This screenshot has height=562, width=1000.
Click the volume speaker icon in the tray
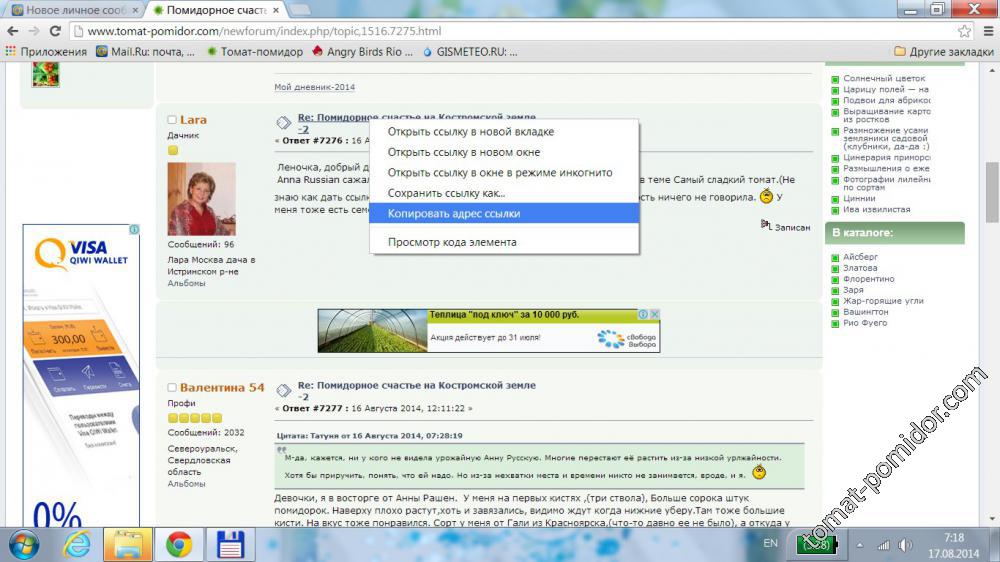905,545
